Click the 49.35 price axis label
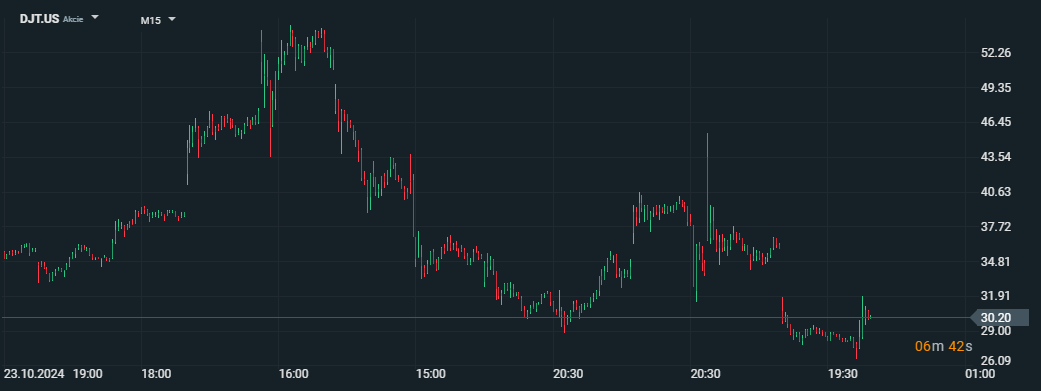Screen dimensions: 1041x391 [995, 88]
